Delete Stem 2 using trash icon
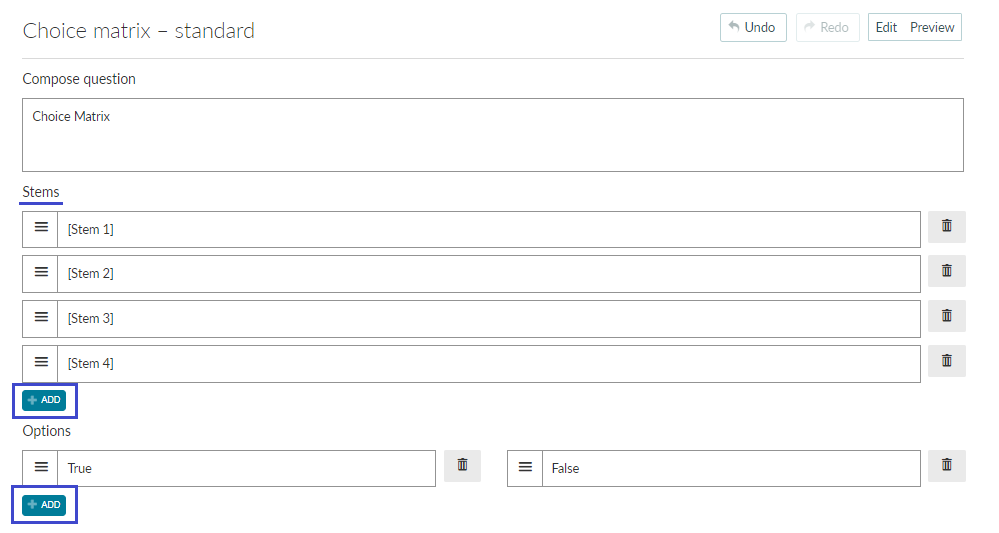Image resolution: width=999 pixels, height=533 pixels. point(946,271)
